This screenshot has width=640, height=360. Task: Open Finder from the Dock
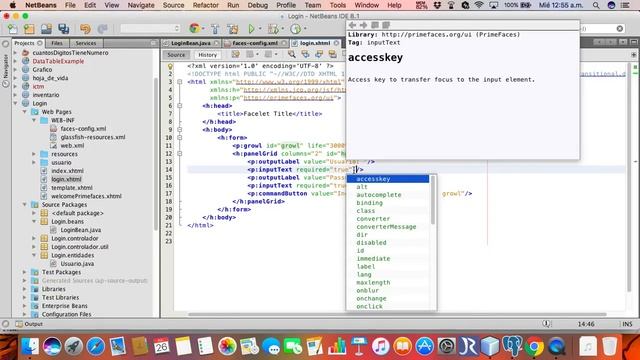click(29, 346)
